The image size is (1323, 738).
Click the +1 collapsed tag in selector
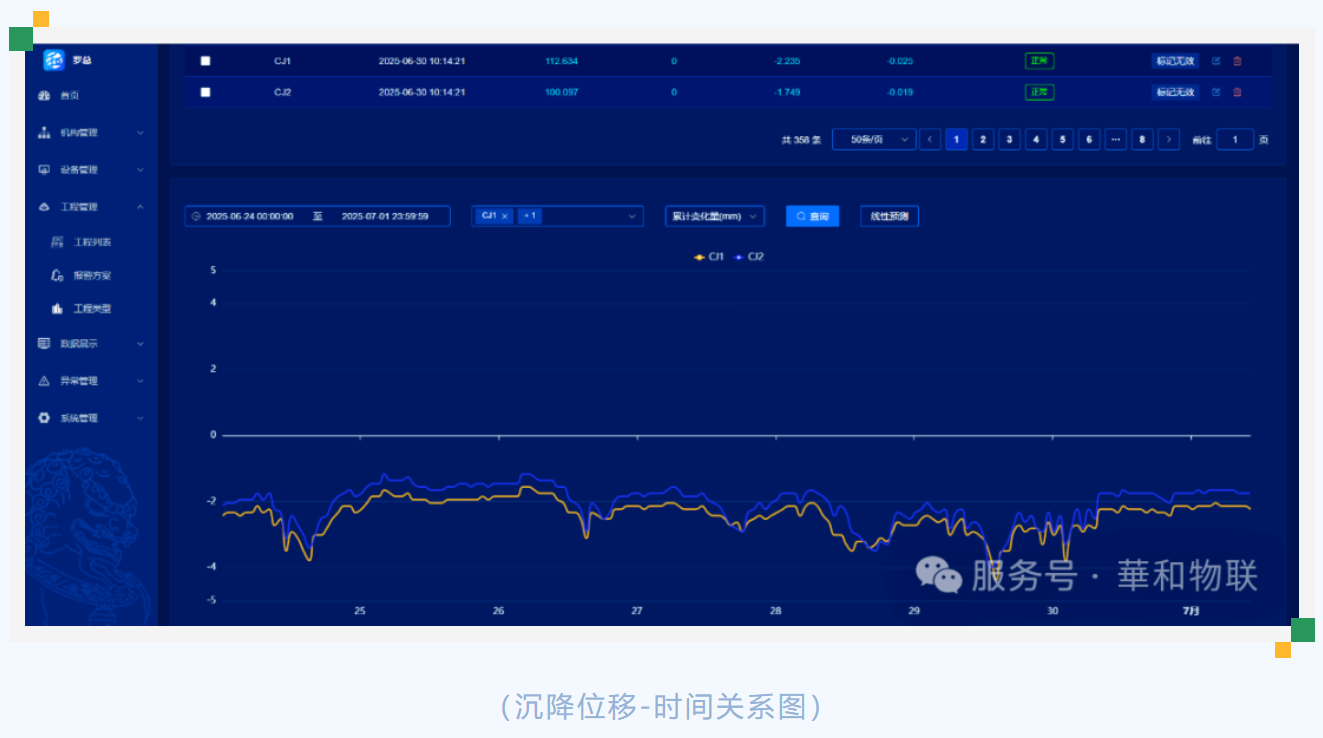point(530,216)
